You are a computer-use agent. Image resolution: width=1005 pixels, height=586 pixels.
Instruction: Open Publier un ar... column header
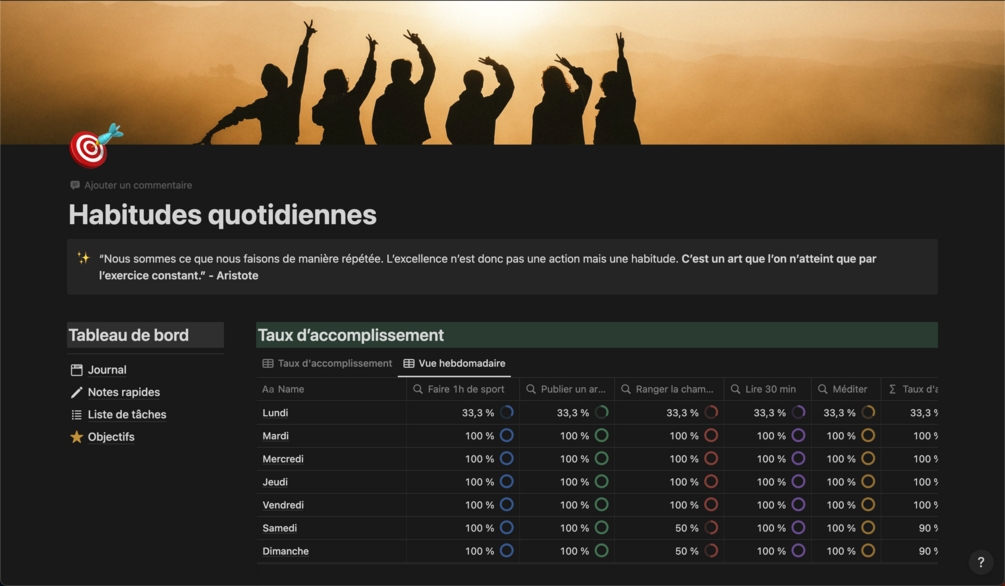pos(567,389)
